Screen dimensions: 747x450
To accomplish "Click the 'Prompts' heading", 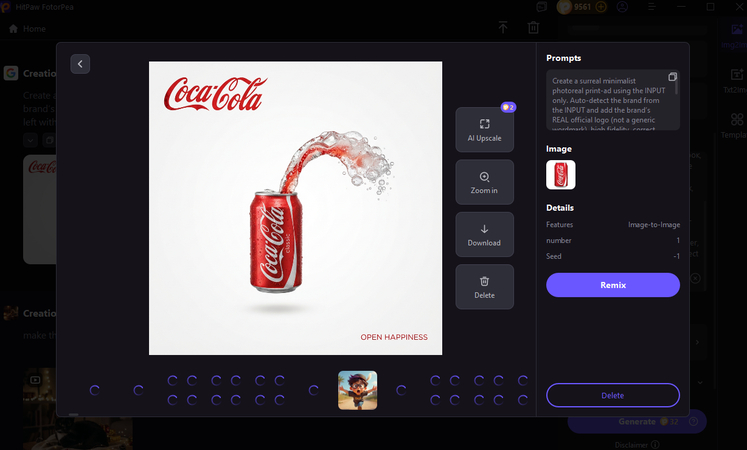I will pos(564,58).
